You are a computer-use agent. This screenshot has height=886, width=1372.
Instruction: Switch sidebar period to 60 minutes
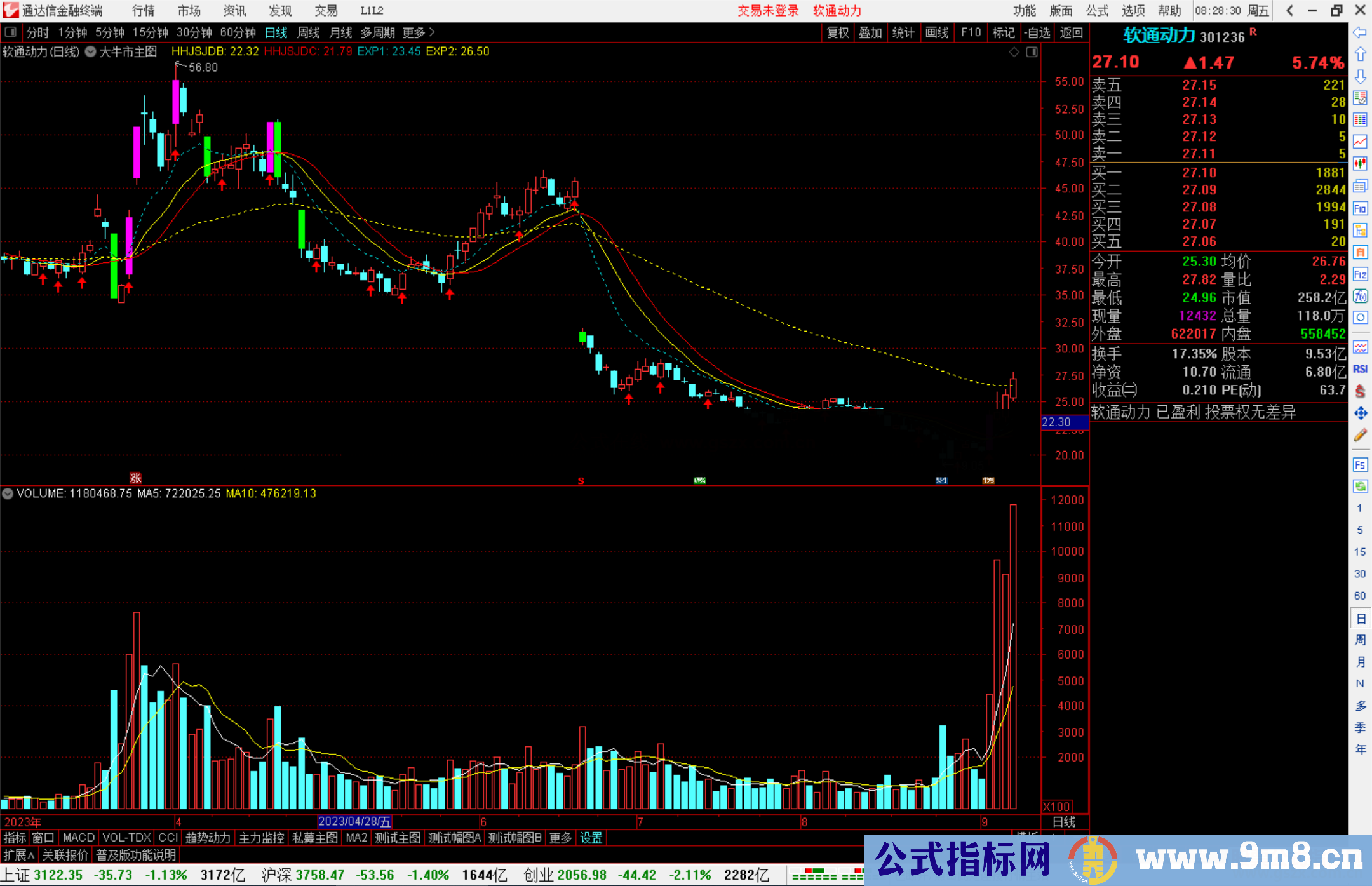click(1359, 596)
